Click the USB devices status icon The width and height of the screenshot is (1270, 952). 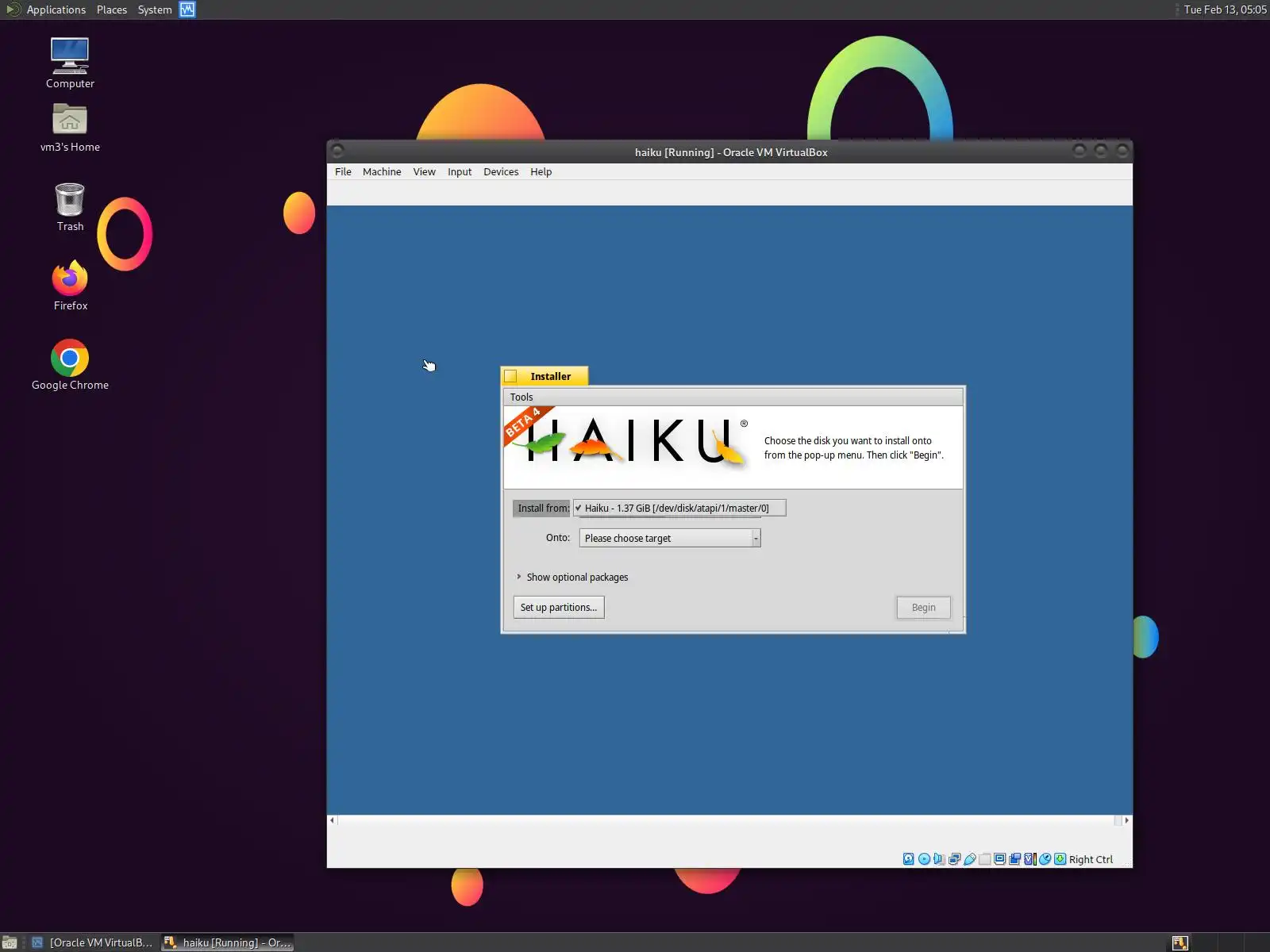(x=969, y=859)
